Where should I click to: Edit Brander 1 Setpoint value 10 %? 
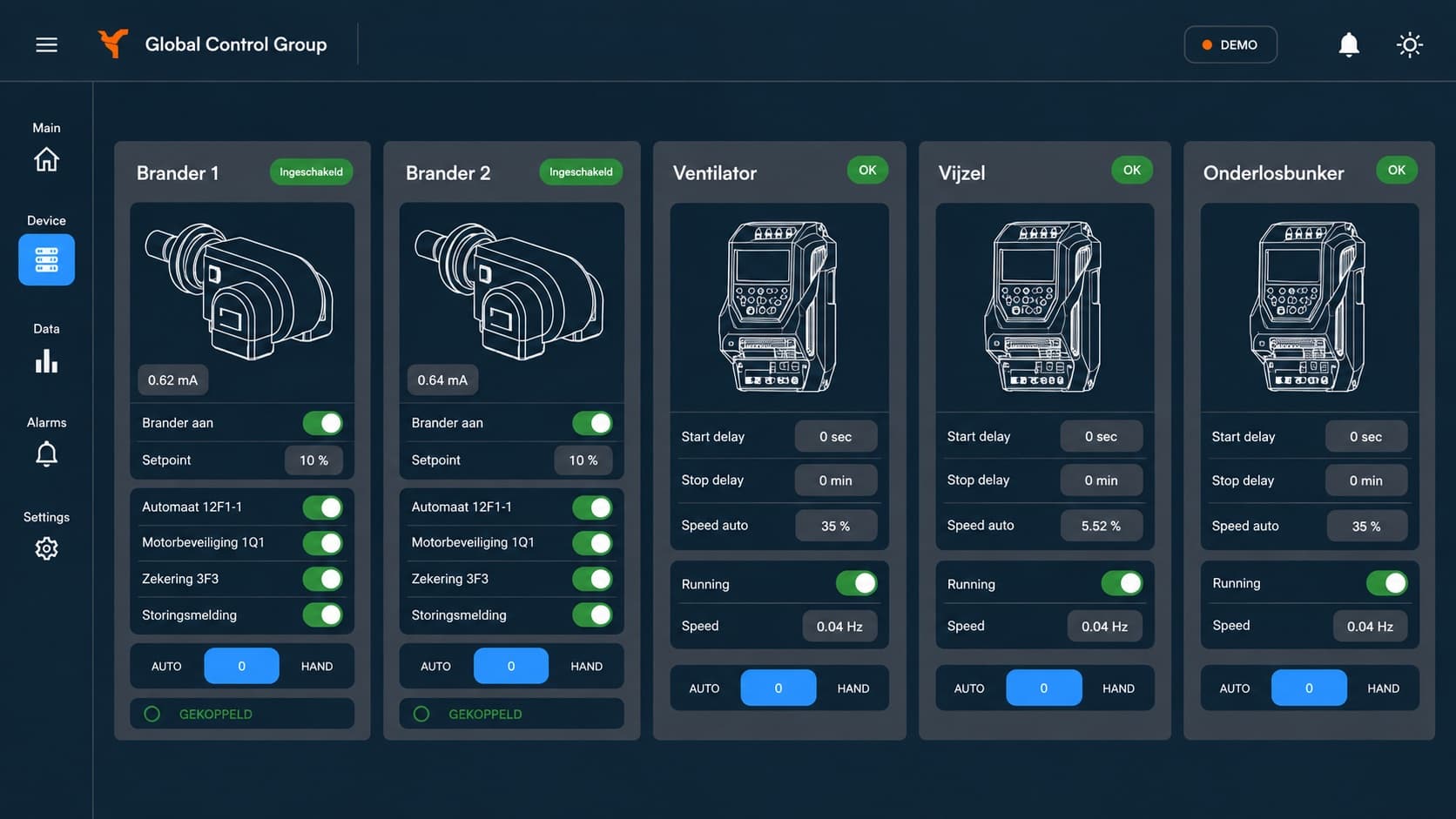(x=313, y=460)
